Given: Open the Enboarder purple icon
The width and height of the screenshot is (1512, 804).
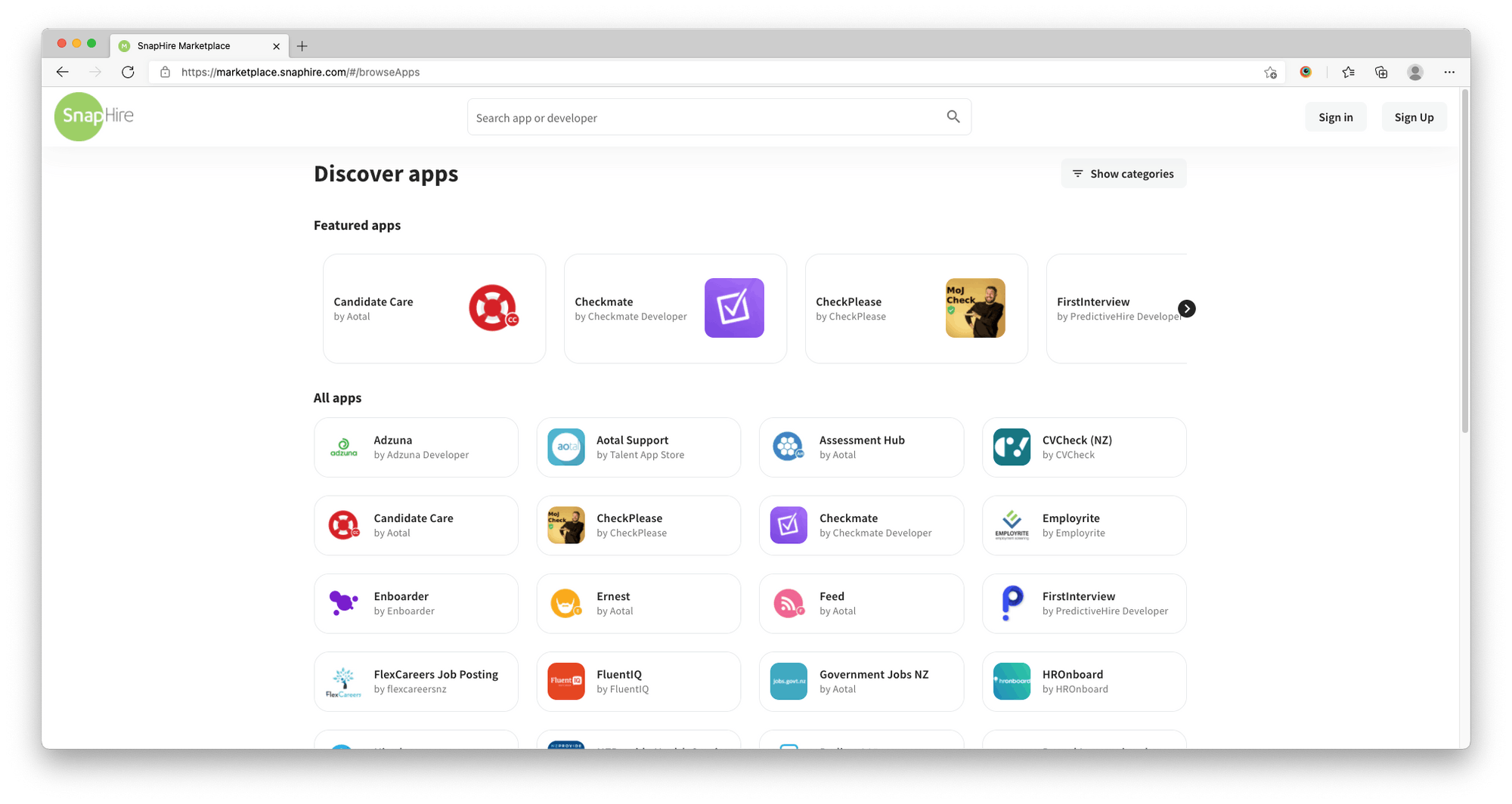Looking at the screenshot, I should (344, 603).
